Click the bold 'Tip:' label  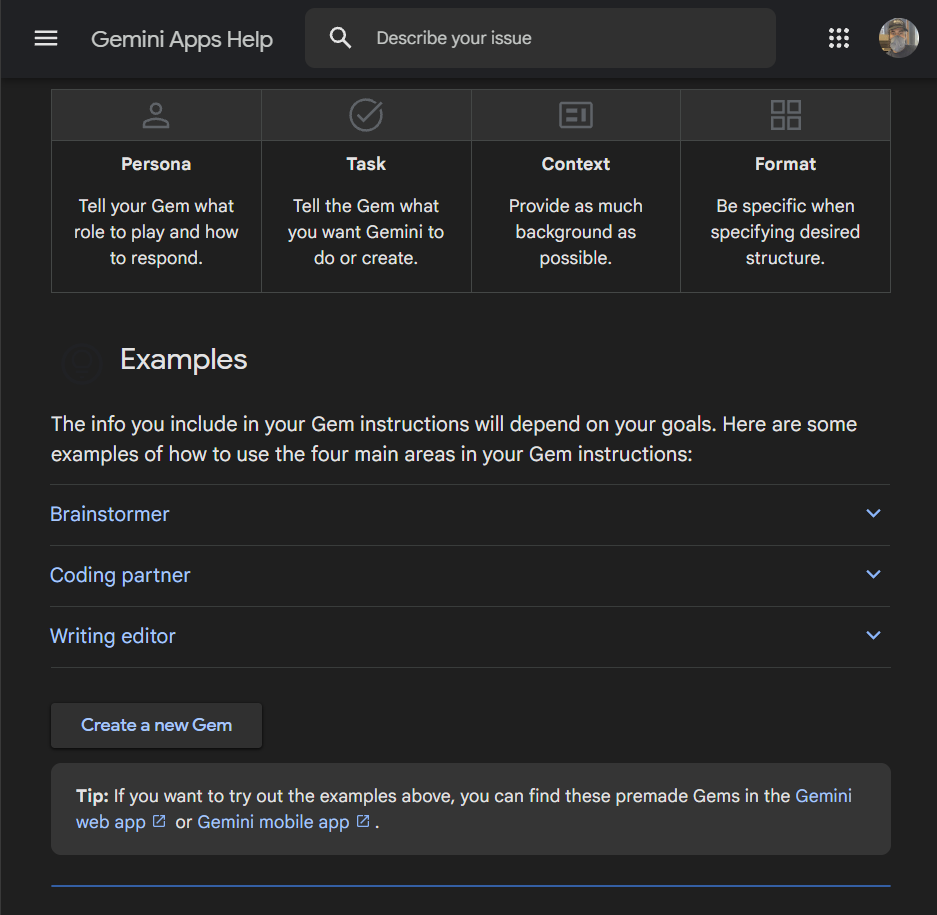pyautogui.click(x=92, y=795)
